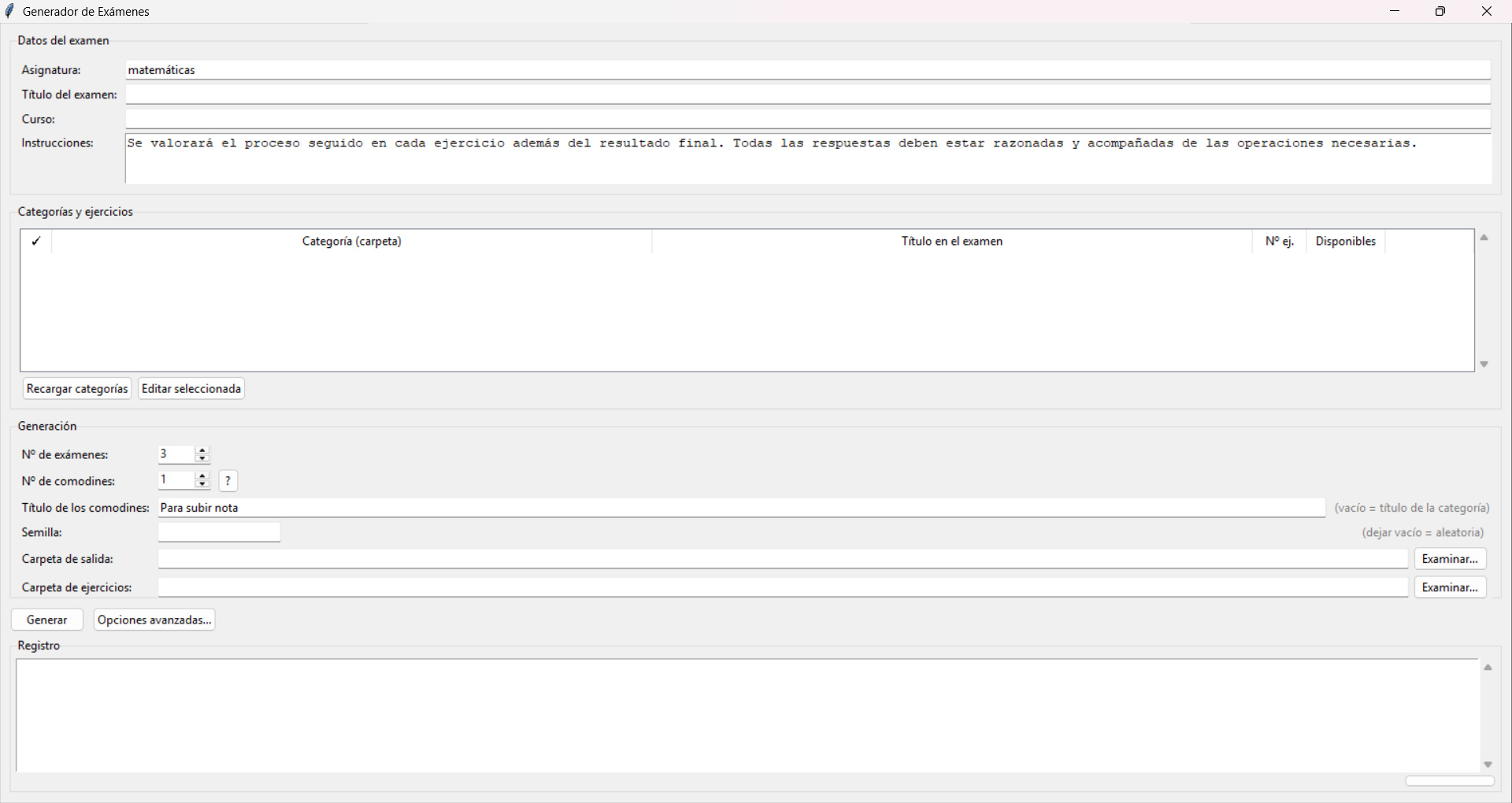Click inside the Registro log area
1512x803 pixels.
click(x=747, y=716)
